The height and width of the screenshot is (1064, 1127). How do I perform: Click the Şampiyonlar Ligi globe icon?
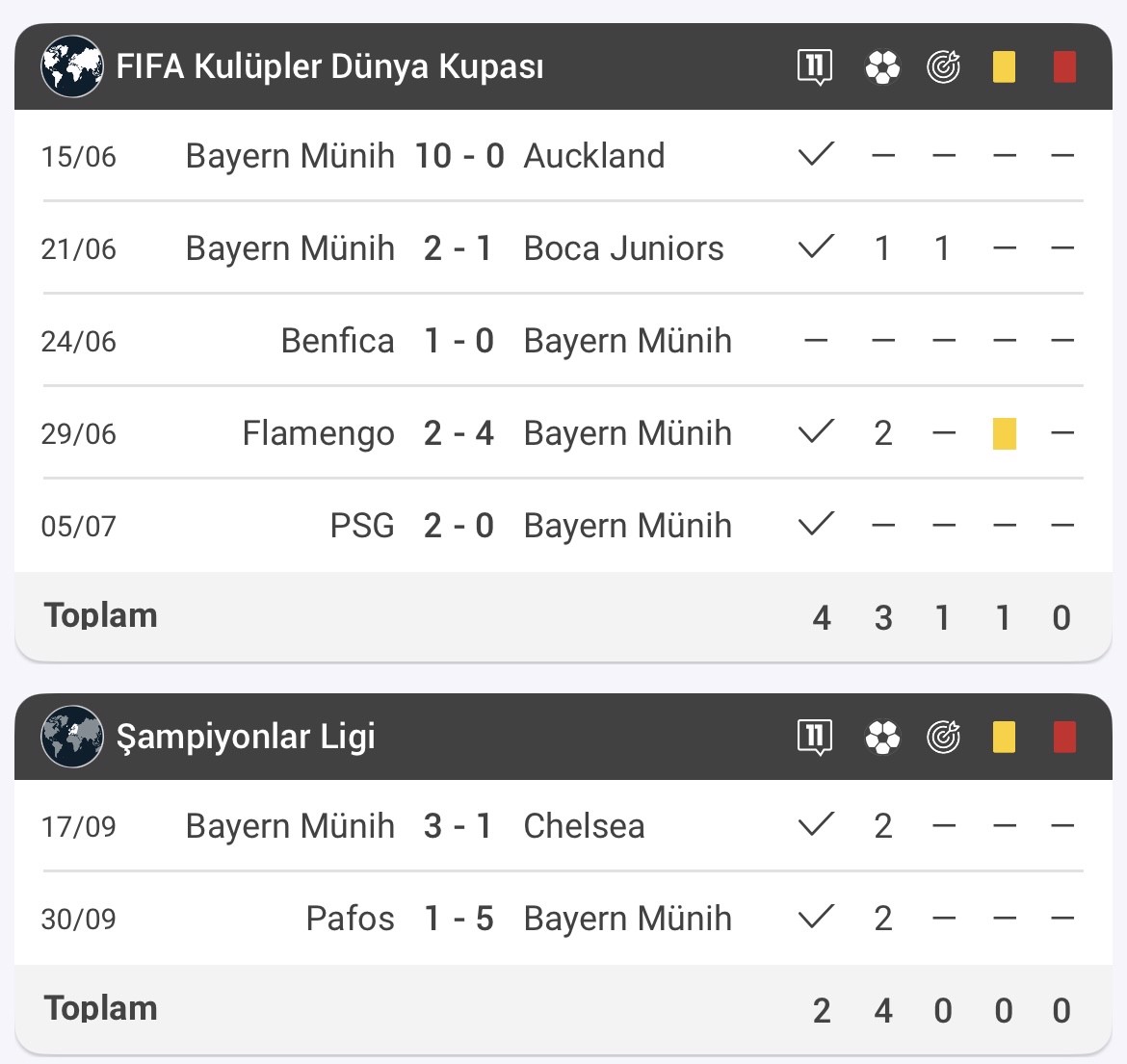pyautogui.click(x=72, y=737)
